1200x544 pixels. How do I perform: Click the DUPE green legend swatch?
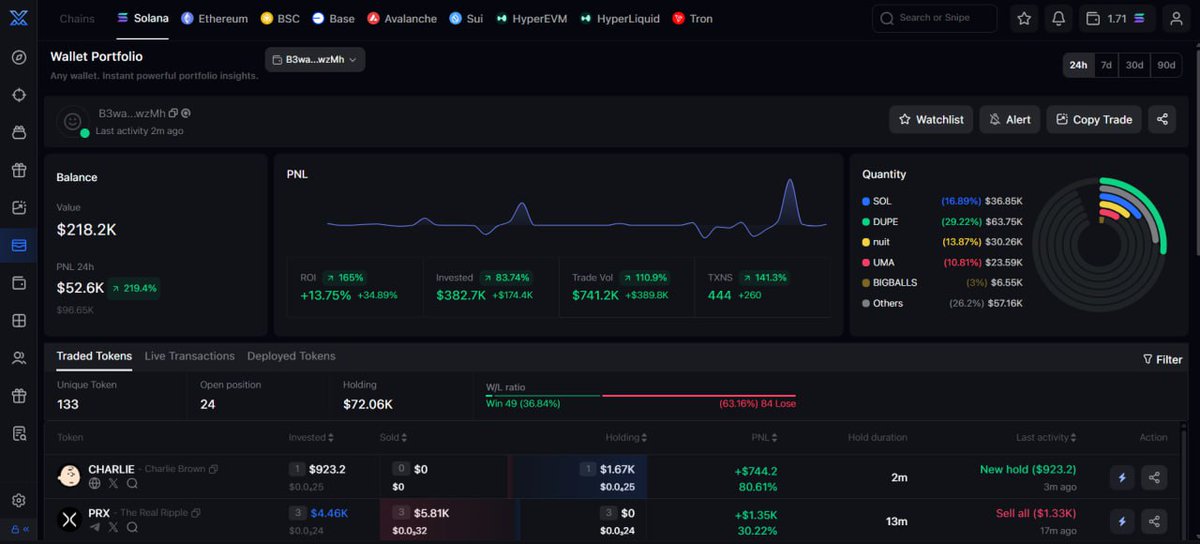coord(866,222)
